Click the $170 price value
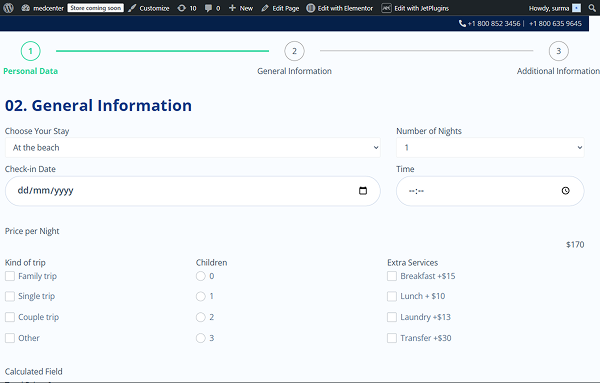This screenshot has width=600, height=383. (575, 245)
